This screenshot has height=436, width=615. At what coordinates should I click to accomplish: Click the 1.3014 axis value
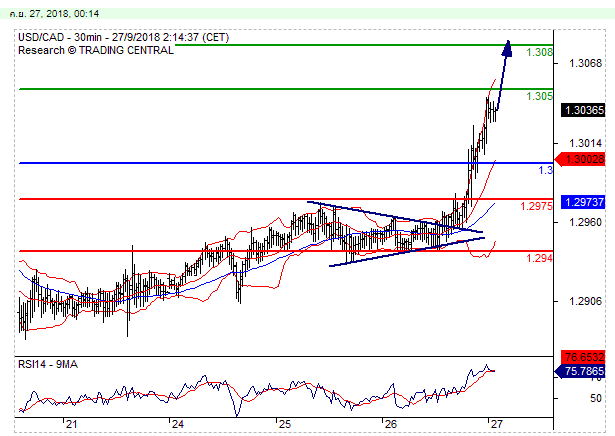click(585, 144)
